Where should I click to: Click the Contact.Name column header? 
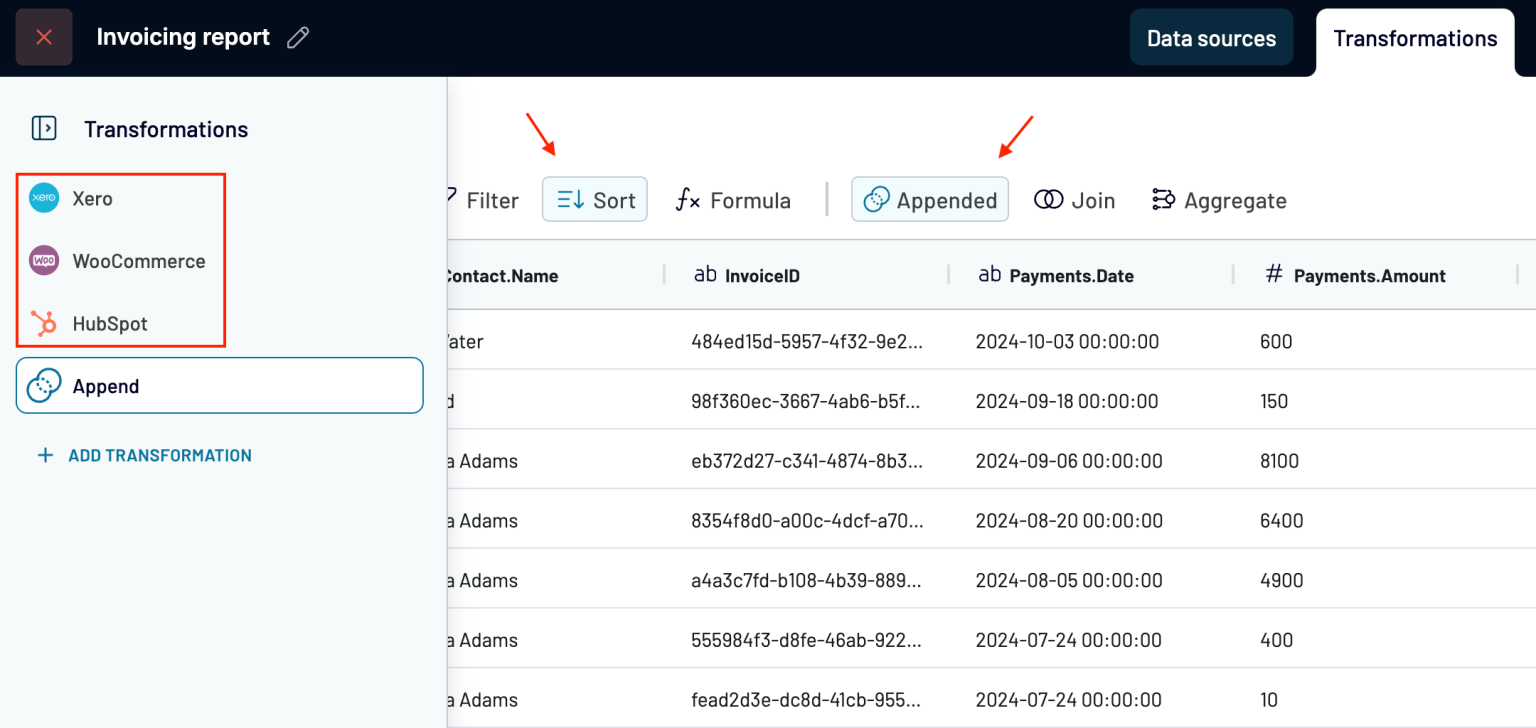pos(500,275)
